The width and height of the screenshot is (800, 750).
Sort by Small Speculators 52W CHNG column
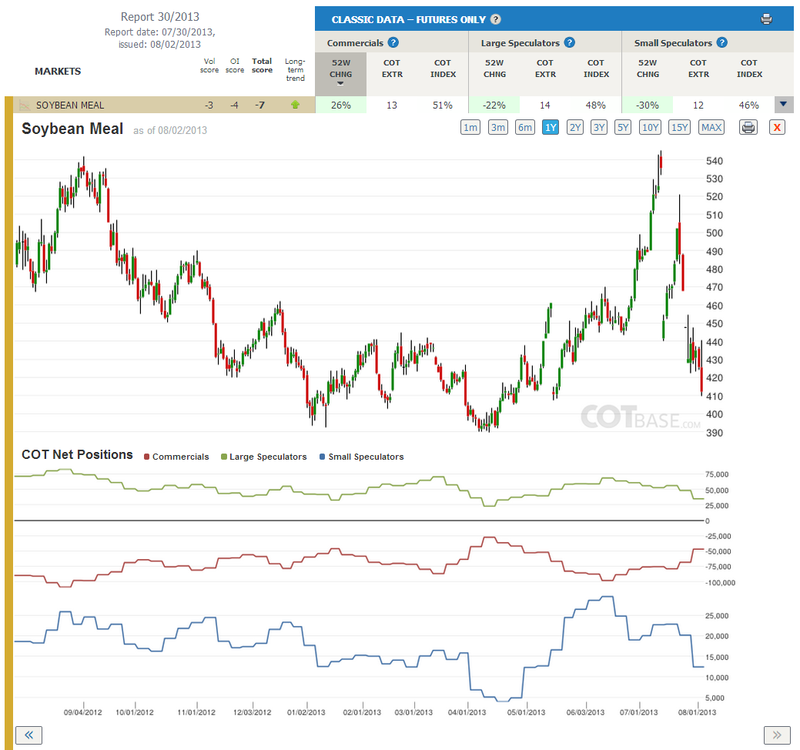(x=647, y=68)
